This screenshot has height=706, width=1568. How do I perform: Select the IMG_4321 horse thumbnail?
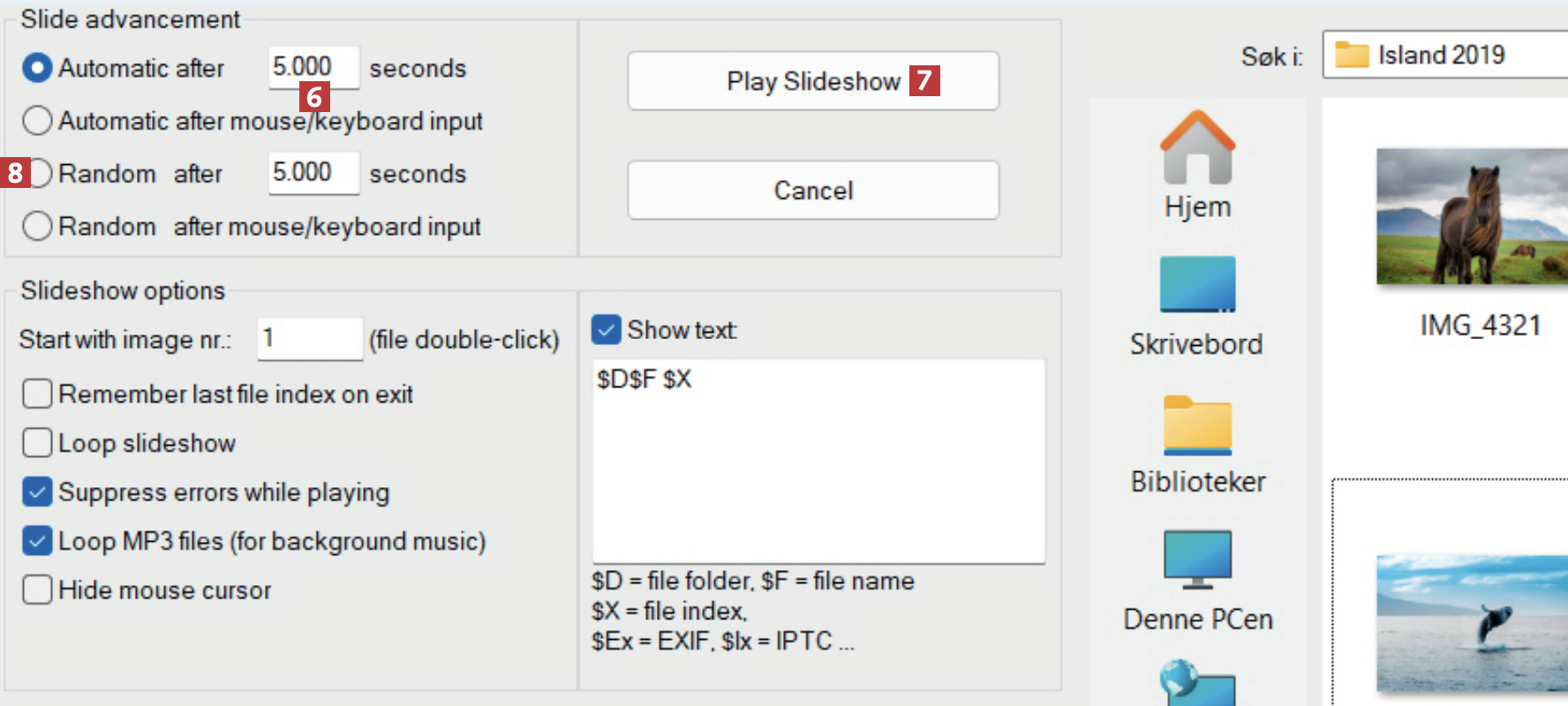1472,217
